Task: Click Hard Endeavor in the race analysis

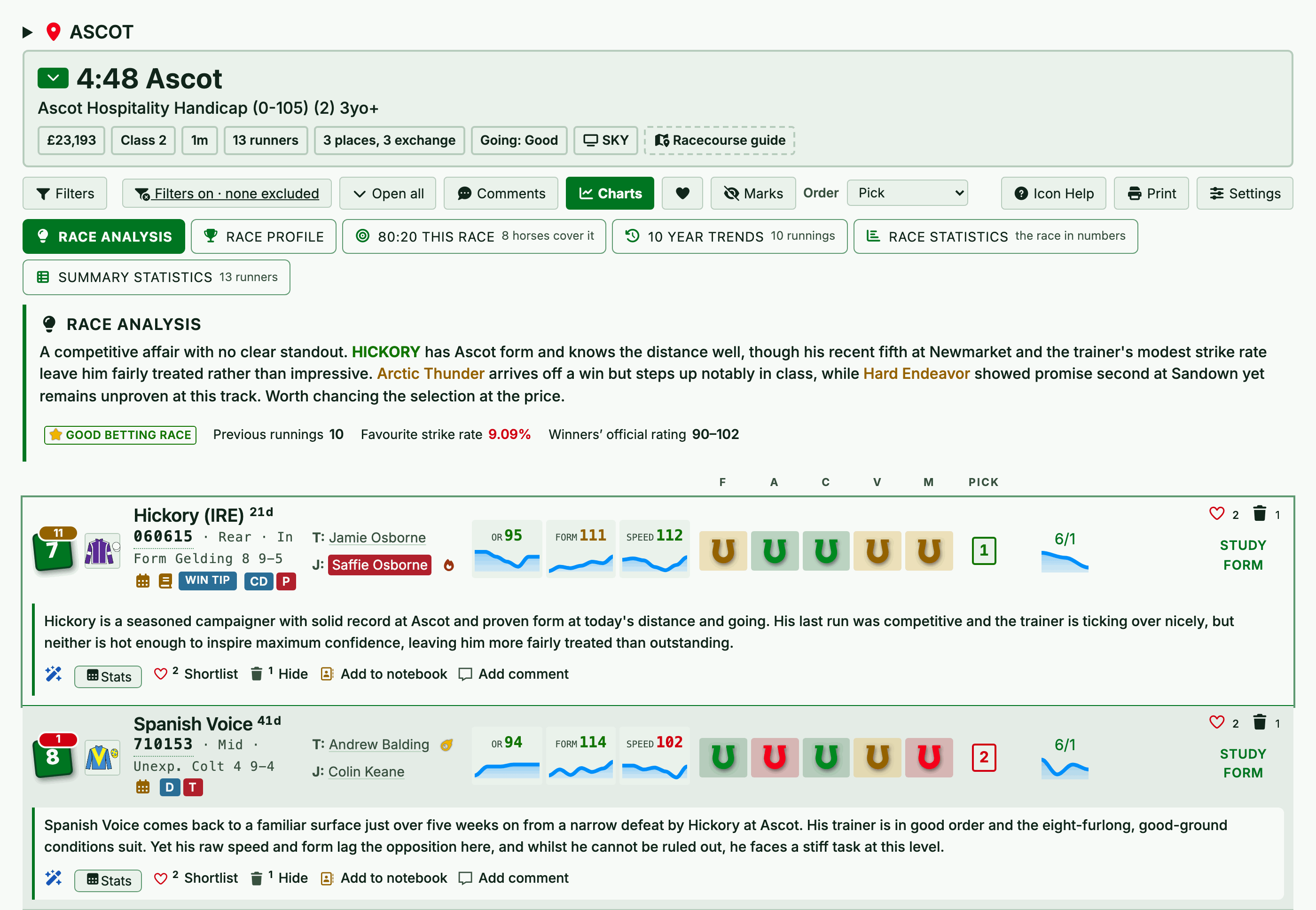Action: 916,374
